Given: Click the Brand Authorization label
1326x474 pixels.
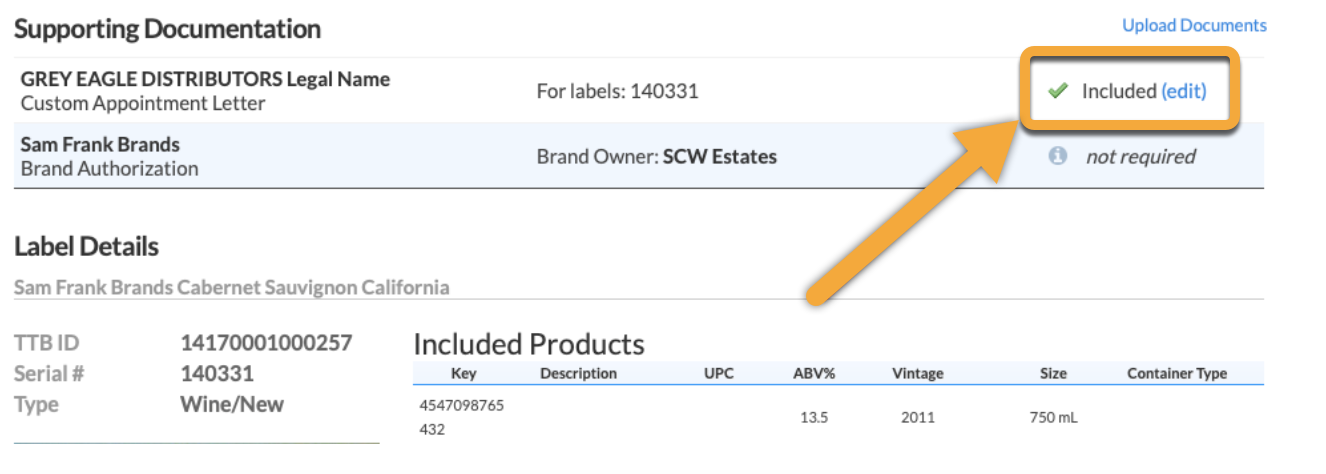Looking at the screenshot, I should point(109,168).
